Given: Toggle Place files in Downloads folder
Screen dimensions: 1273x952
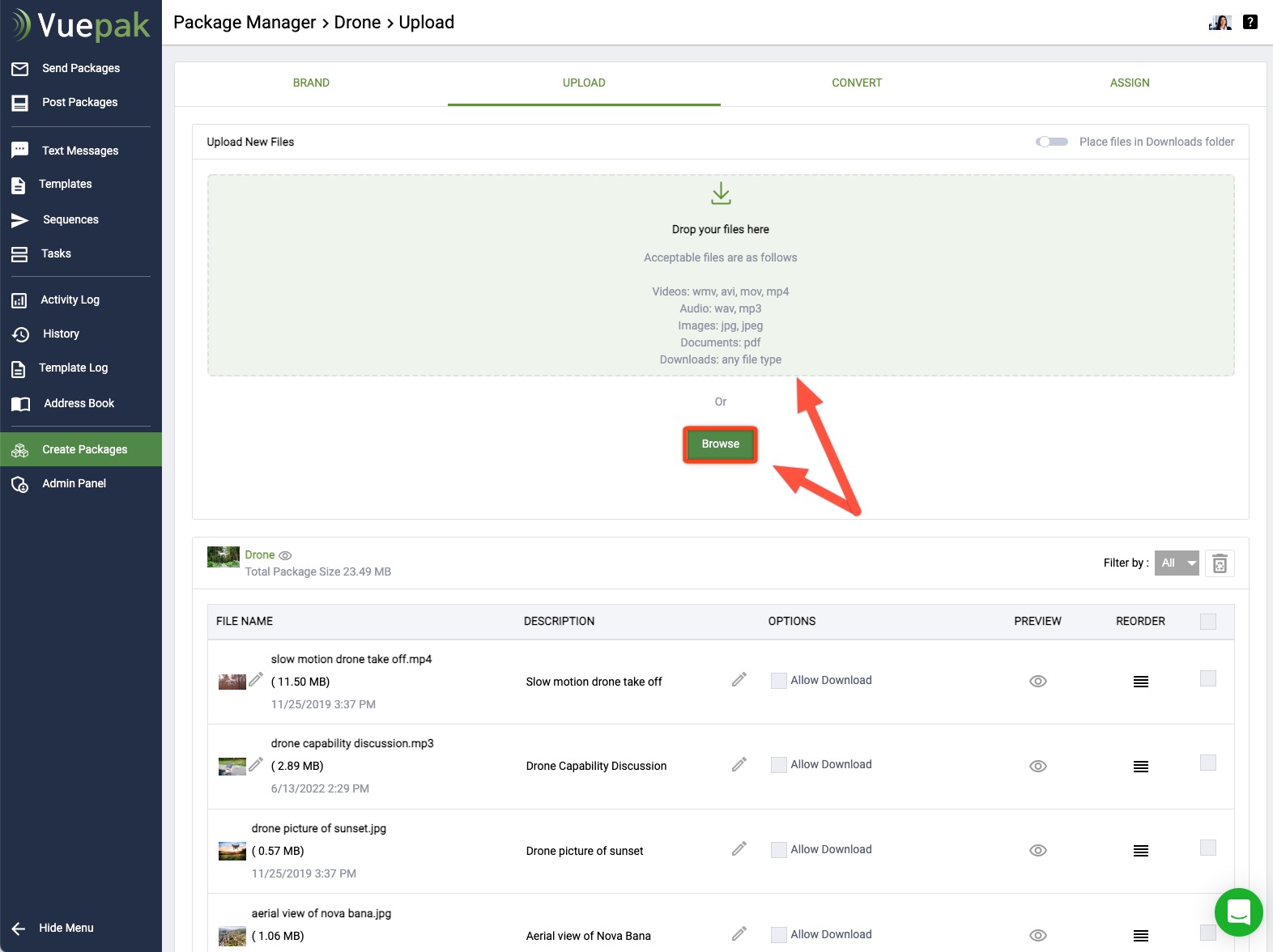Looking at the screenshot, I should [1052, 142].
